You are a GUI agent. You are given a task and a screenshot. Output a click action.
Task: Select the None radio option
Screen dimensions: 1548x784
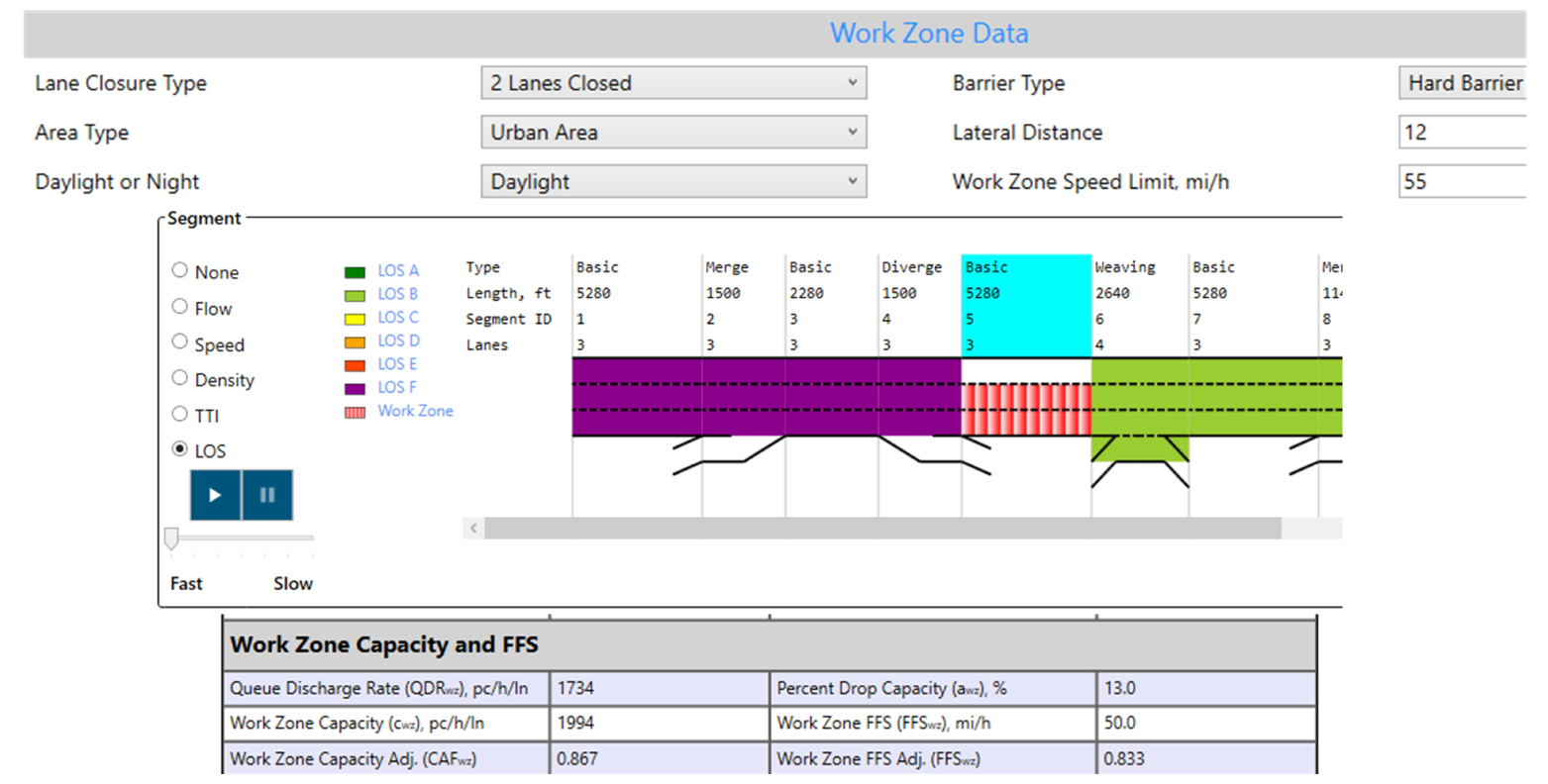pos(180,270)
